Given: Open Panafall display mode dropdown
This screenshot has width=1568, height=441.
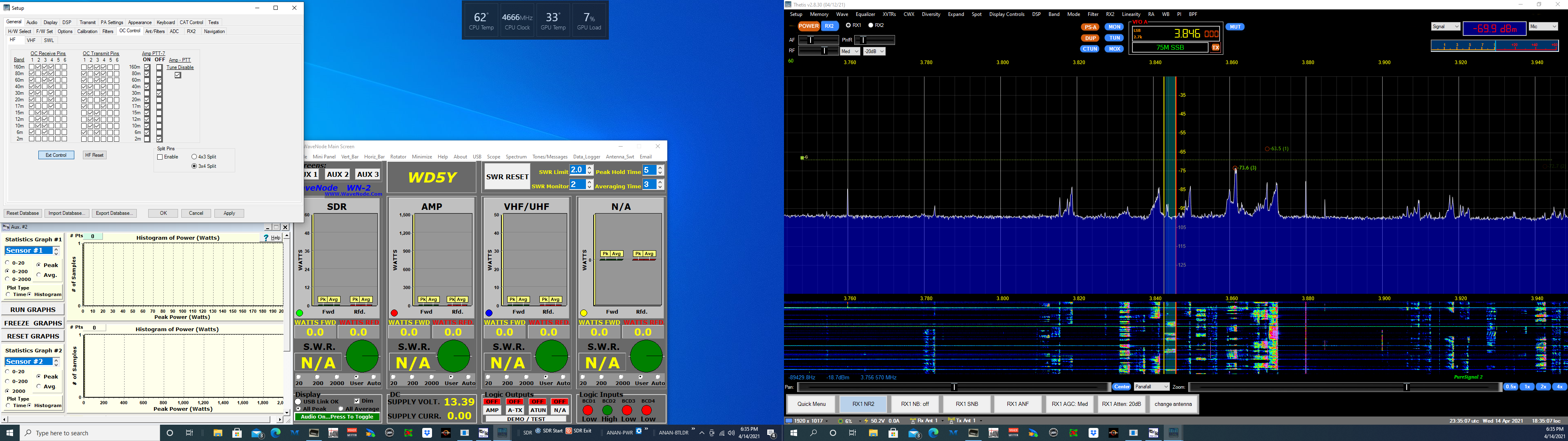Looking at the screenshot, I should point(1151,387).
